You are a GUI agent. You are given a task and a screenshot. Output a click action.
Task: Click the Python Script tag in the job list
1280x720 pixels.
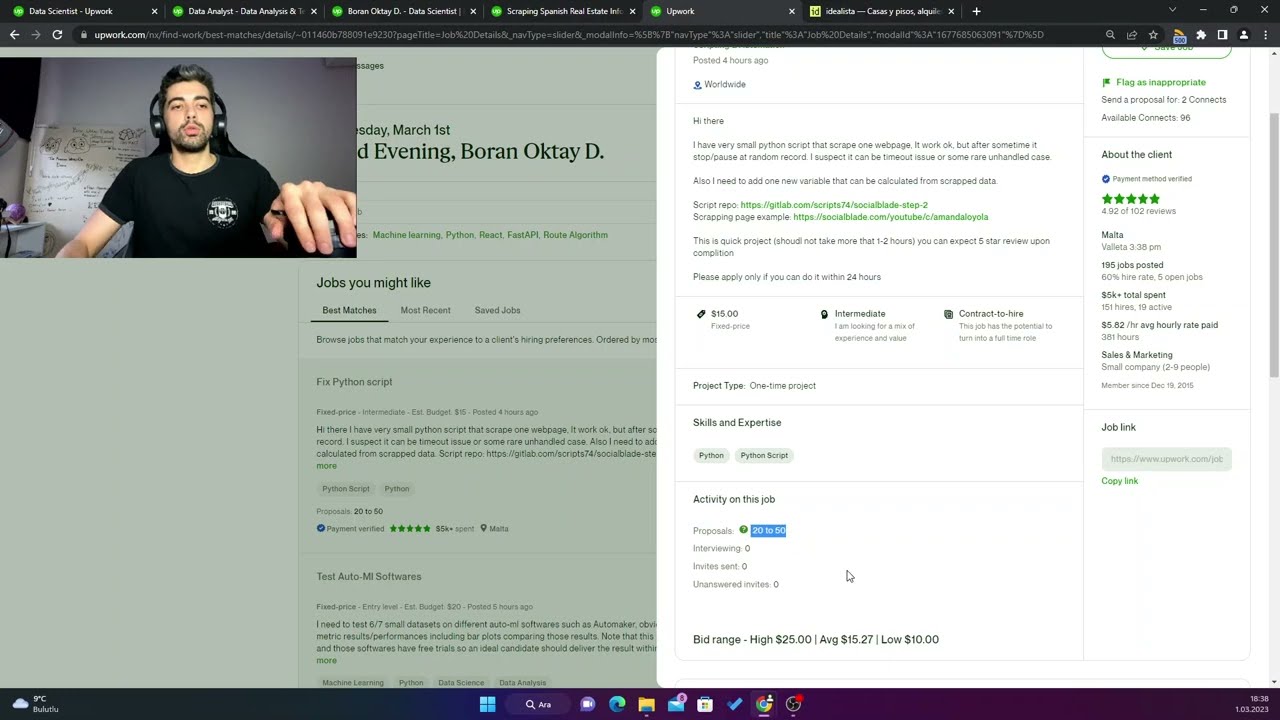[x=346, y=489]
